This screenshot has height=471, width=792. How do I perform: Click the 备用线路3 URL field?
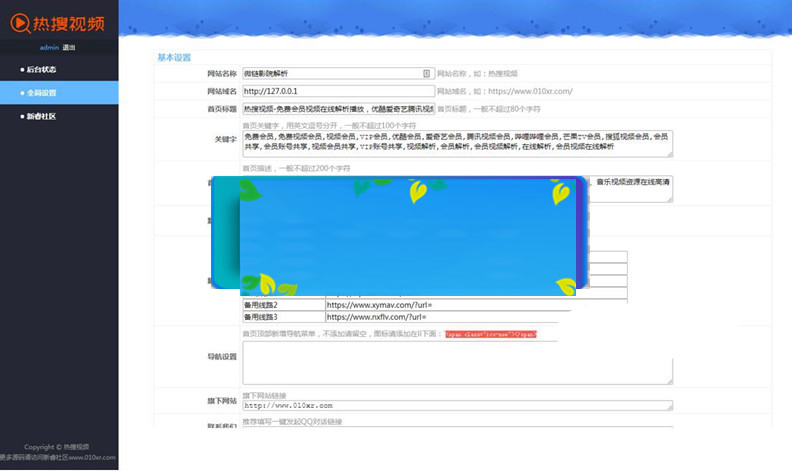click(446, 317)
